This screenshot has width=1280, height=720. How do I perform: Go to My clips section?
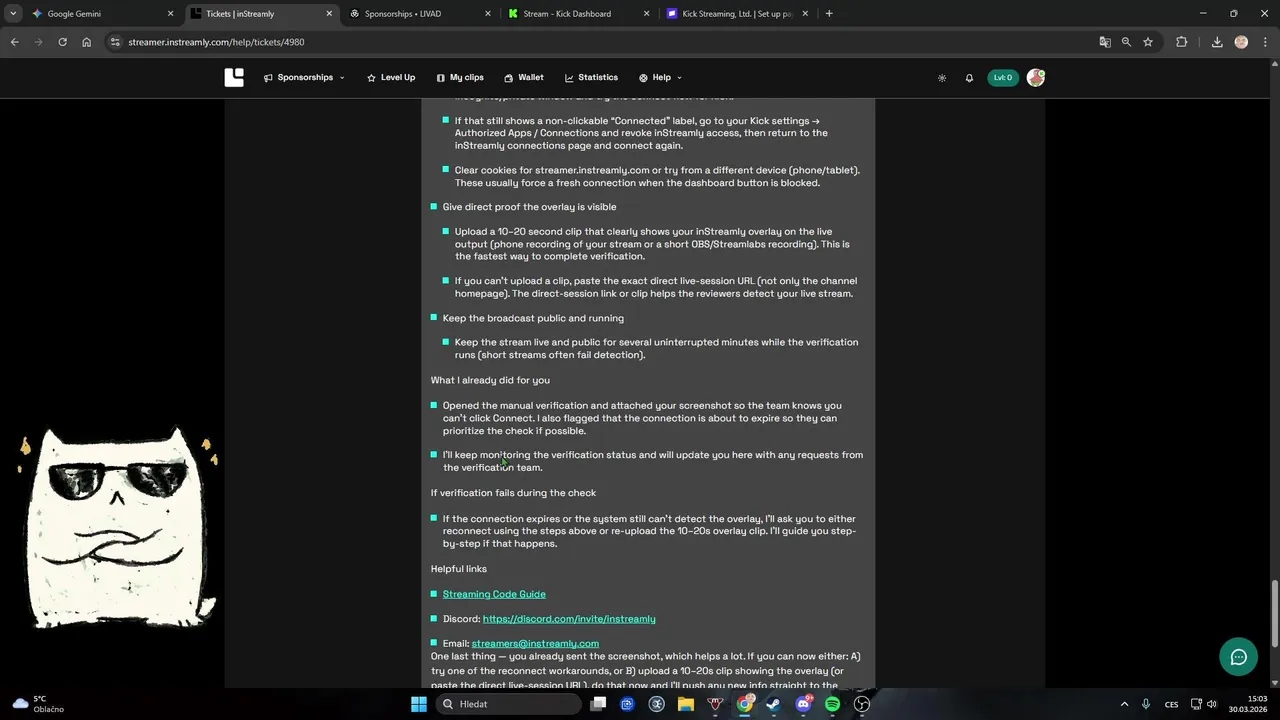pos(460,78)
